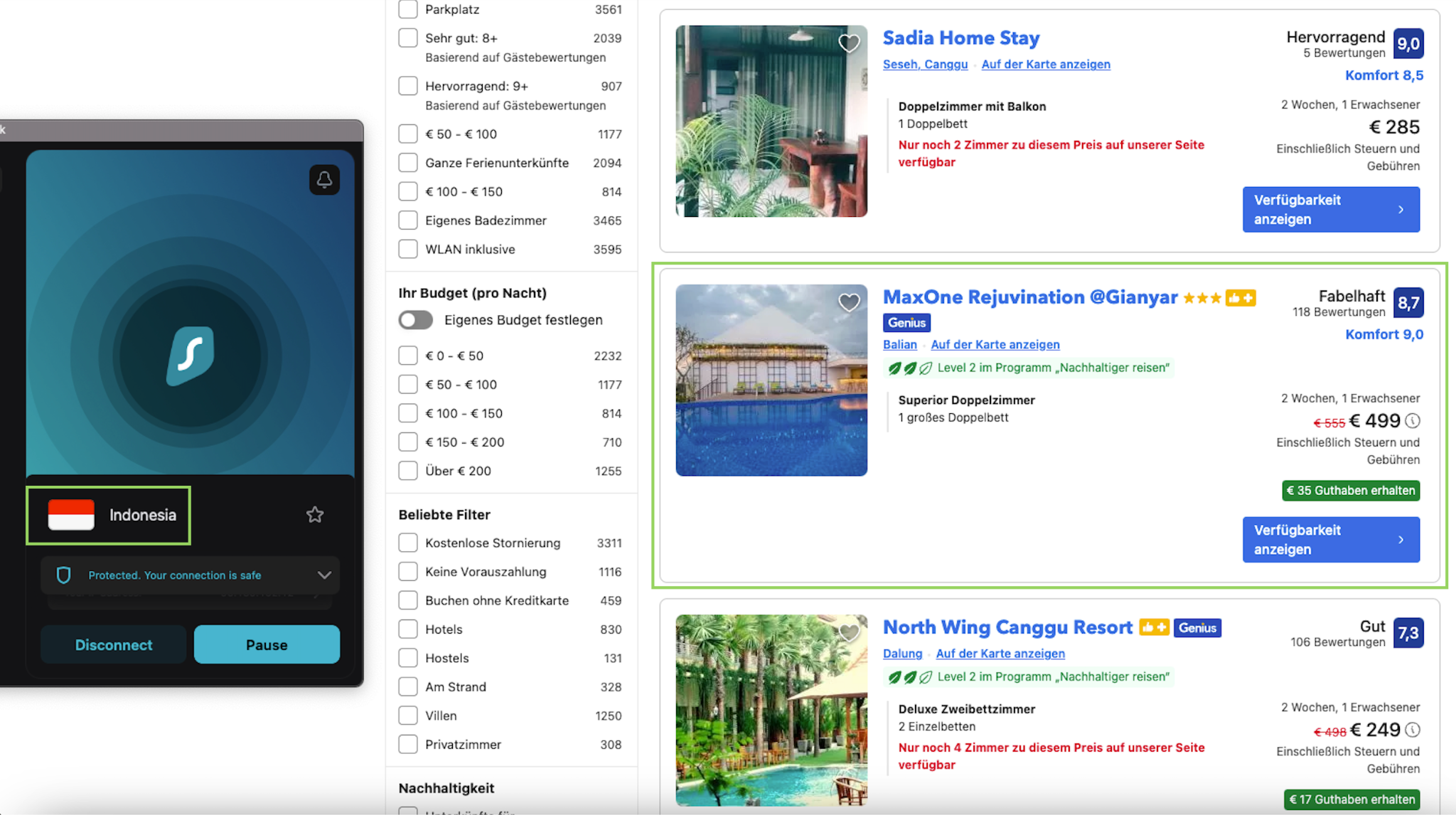Click Indonesia flag in Surfshark window
The height and width of the screenshot is (815, 1456).
pyautogui.click(x=71, y=515)
